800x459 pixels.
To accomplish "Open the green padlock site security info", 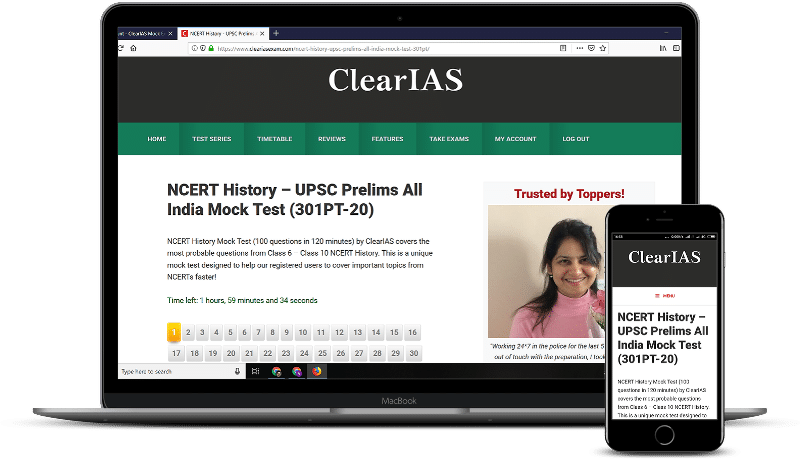I will point(211,48).
